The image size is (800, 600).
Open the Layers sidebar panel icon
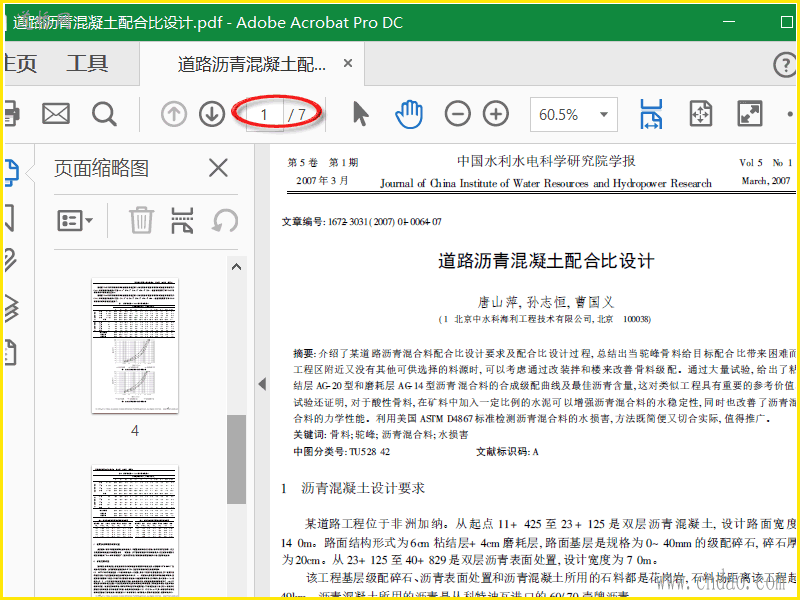pos(12,308)
